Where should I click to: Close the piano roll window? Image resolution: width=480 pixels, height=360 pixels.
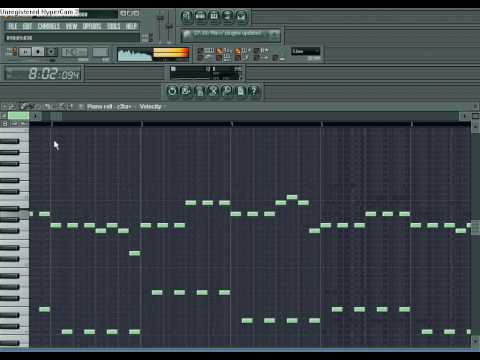tap(475, 107)
